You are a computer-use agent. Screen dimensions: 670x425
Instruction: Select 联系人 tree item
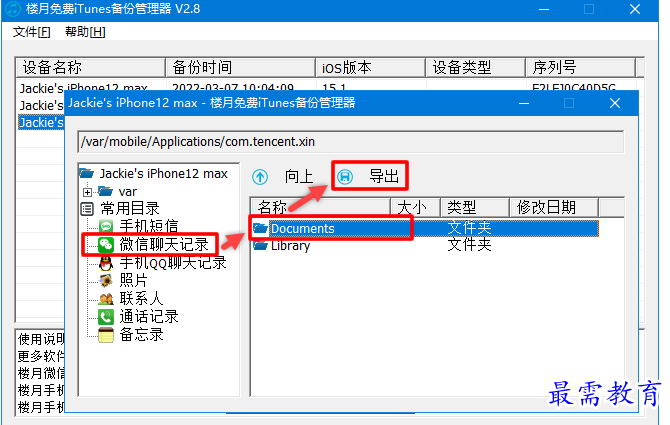click(x=141, y=299)
